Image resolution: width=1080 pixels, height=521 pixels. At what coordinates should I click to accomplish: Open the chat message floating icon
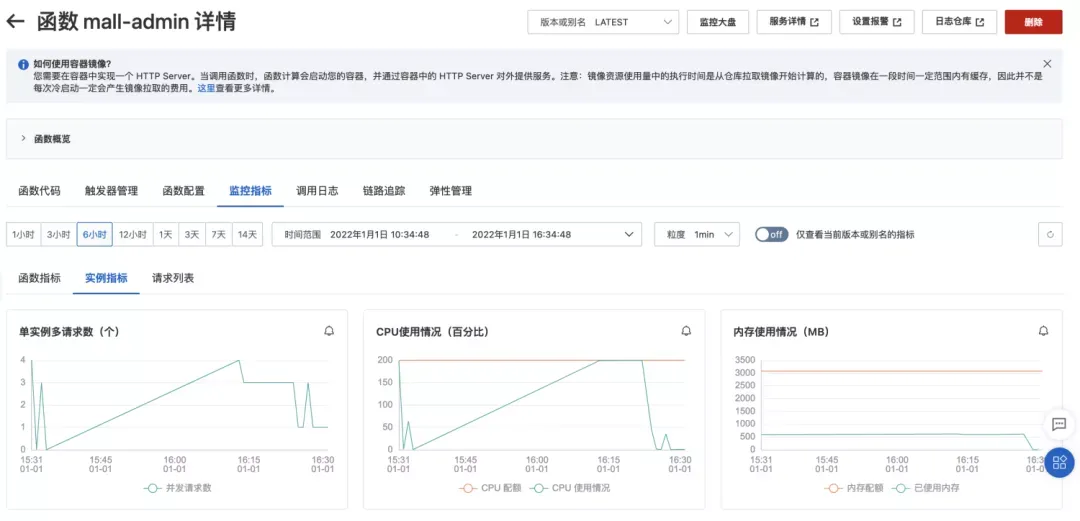[x=1059, y=424]
